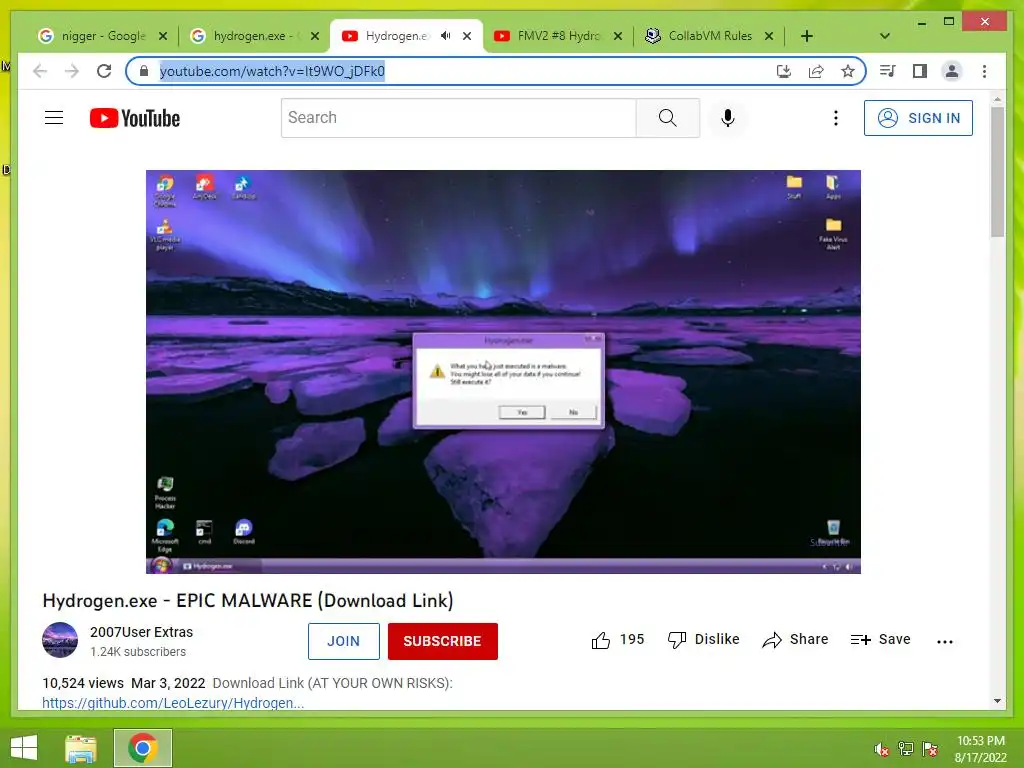1024x768 pixels.
Task: Search with voice microphone icon
Action: pyautogui.click(x=728, y=118)
